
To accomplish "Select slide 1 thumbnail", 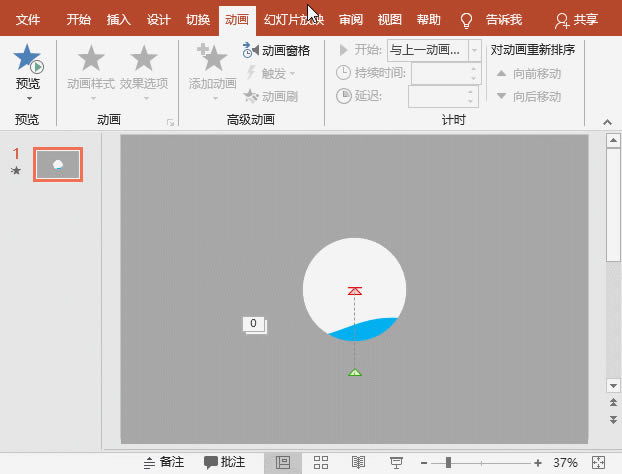I will click(x=57, y=165).
